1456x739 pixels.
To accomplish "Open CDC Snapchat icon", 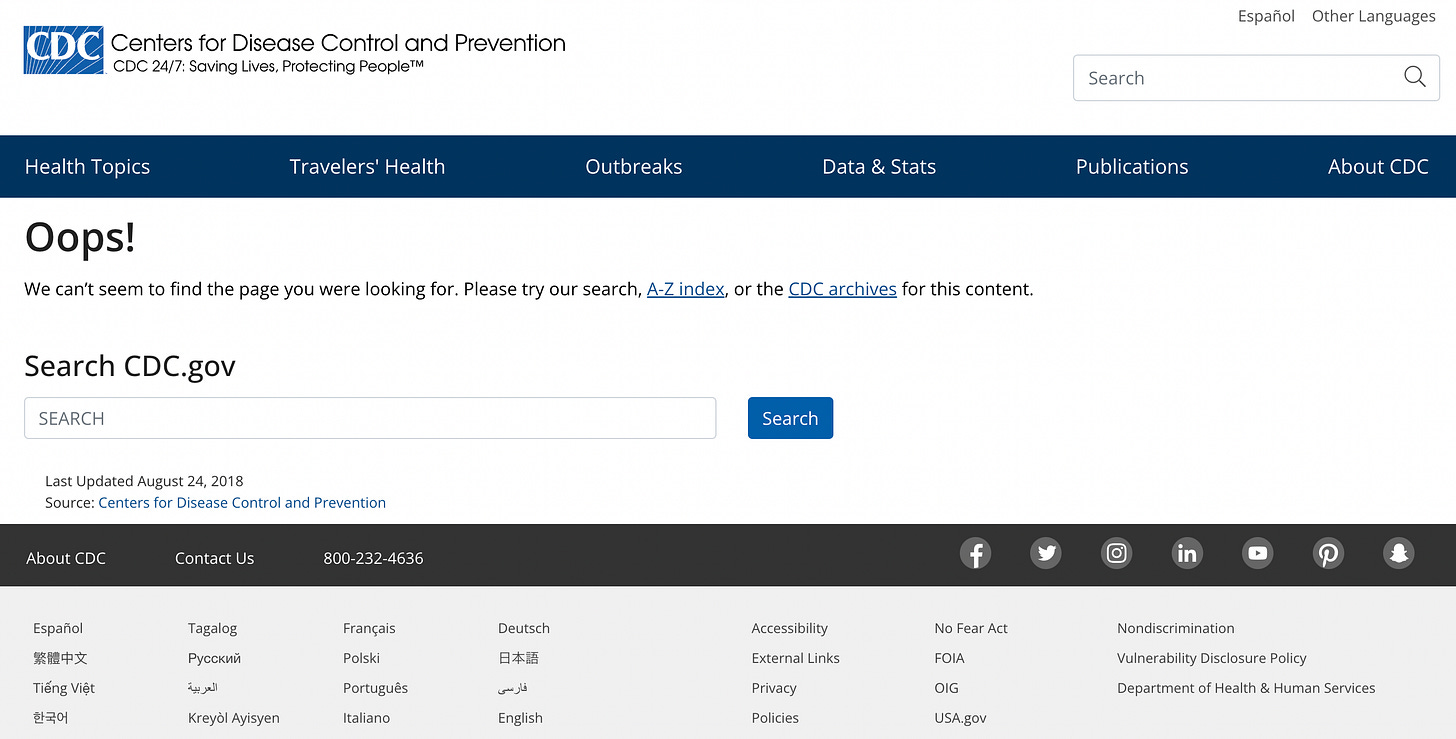I will (1398, 553).
